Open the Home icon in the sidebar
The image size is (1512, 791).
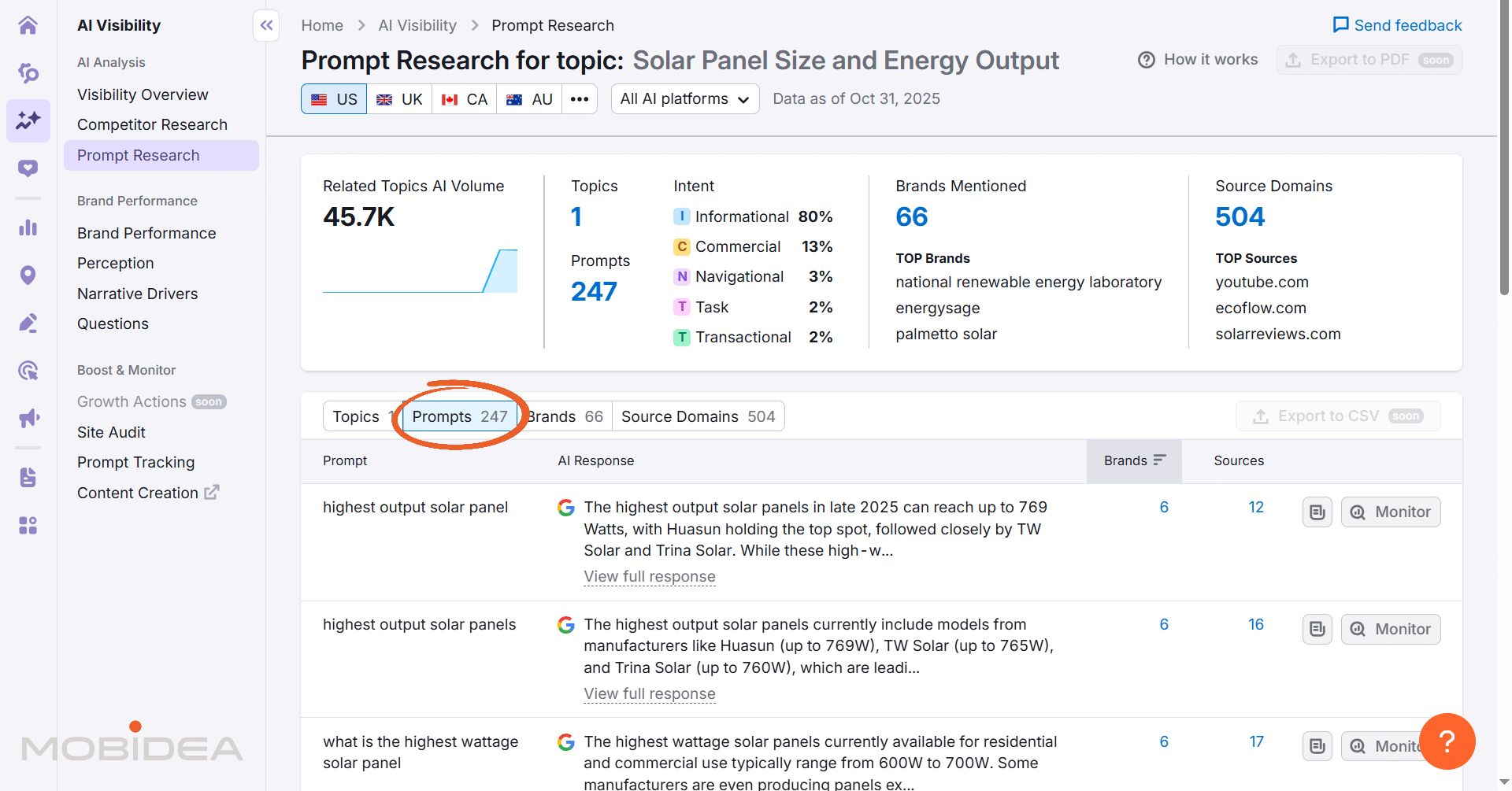pyautogui.click(x=28, y=24)
